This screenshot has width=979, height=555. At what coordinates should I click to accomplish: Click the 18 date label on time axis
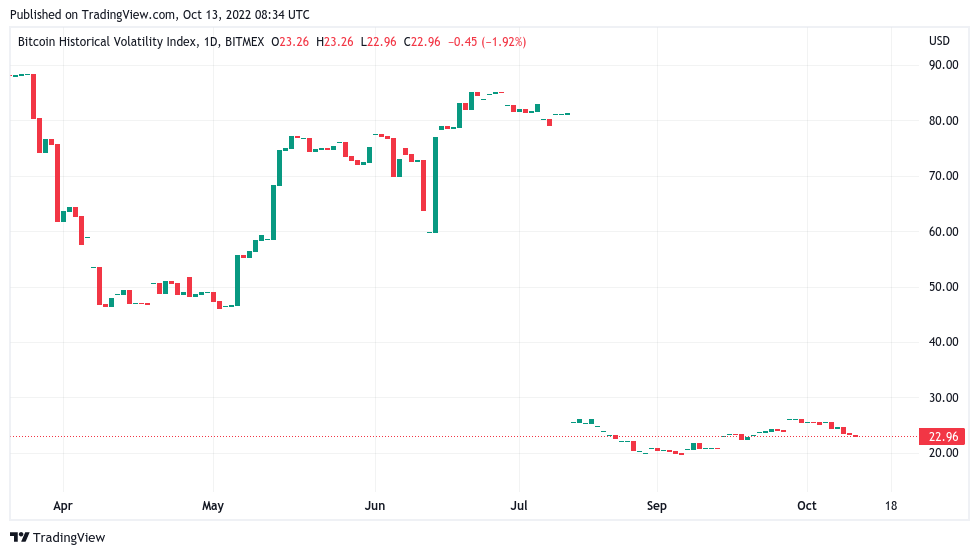pyautogui.click(x=891, y=506)
